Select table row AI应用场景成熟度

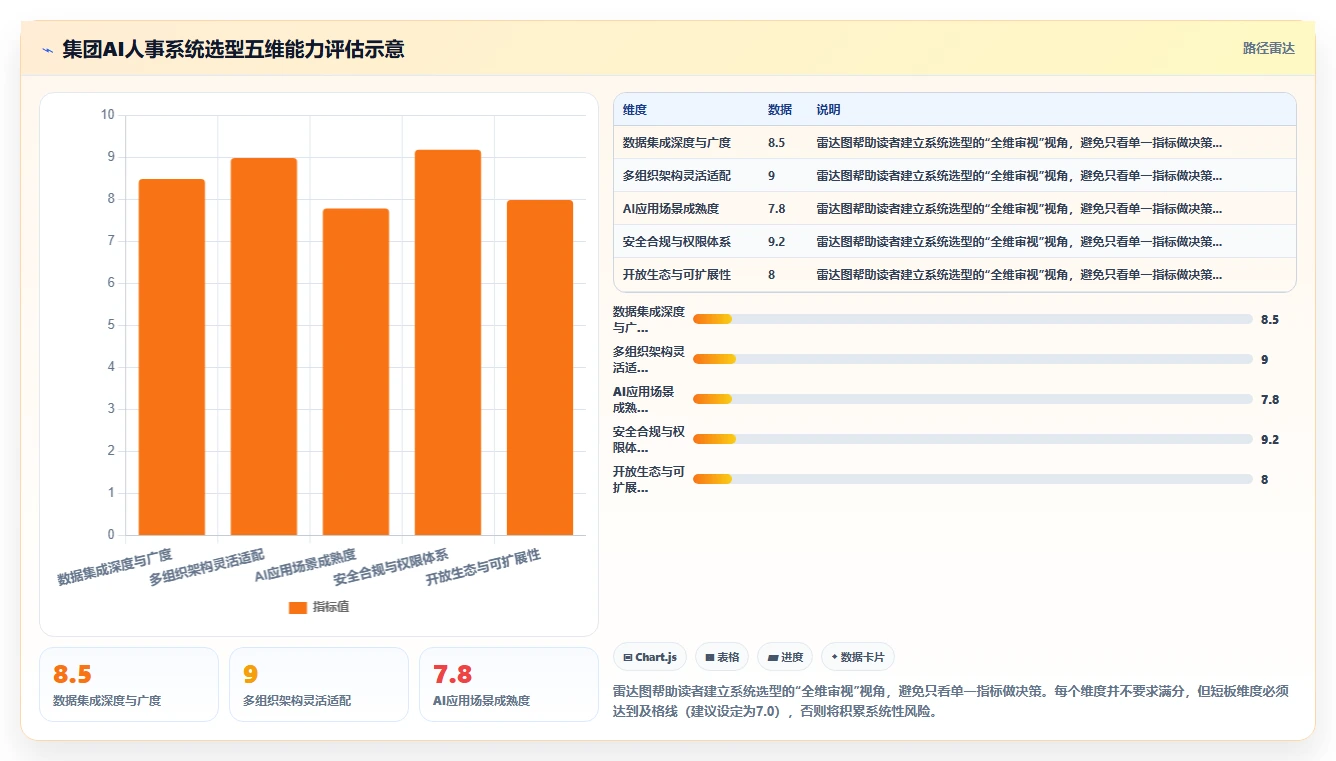pos(955,209)
